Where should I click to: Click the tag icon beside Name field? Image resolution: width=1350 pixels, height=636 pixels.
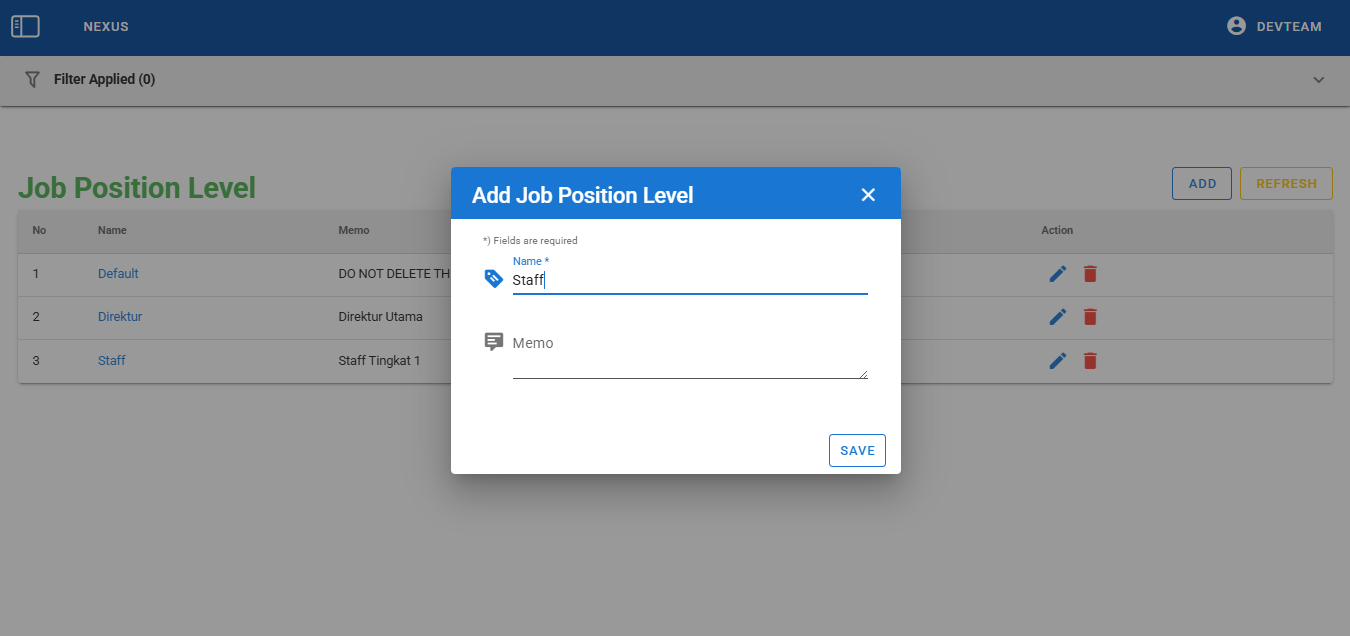(493, 279)
